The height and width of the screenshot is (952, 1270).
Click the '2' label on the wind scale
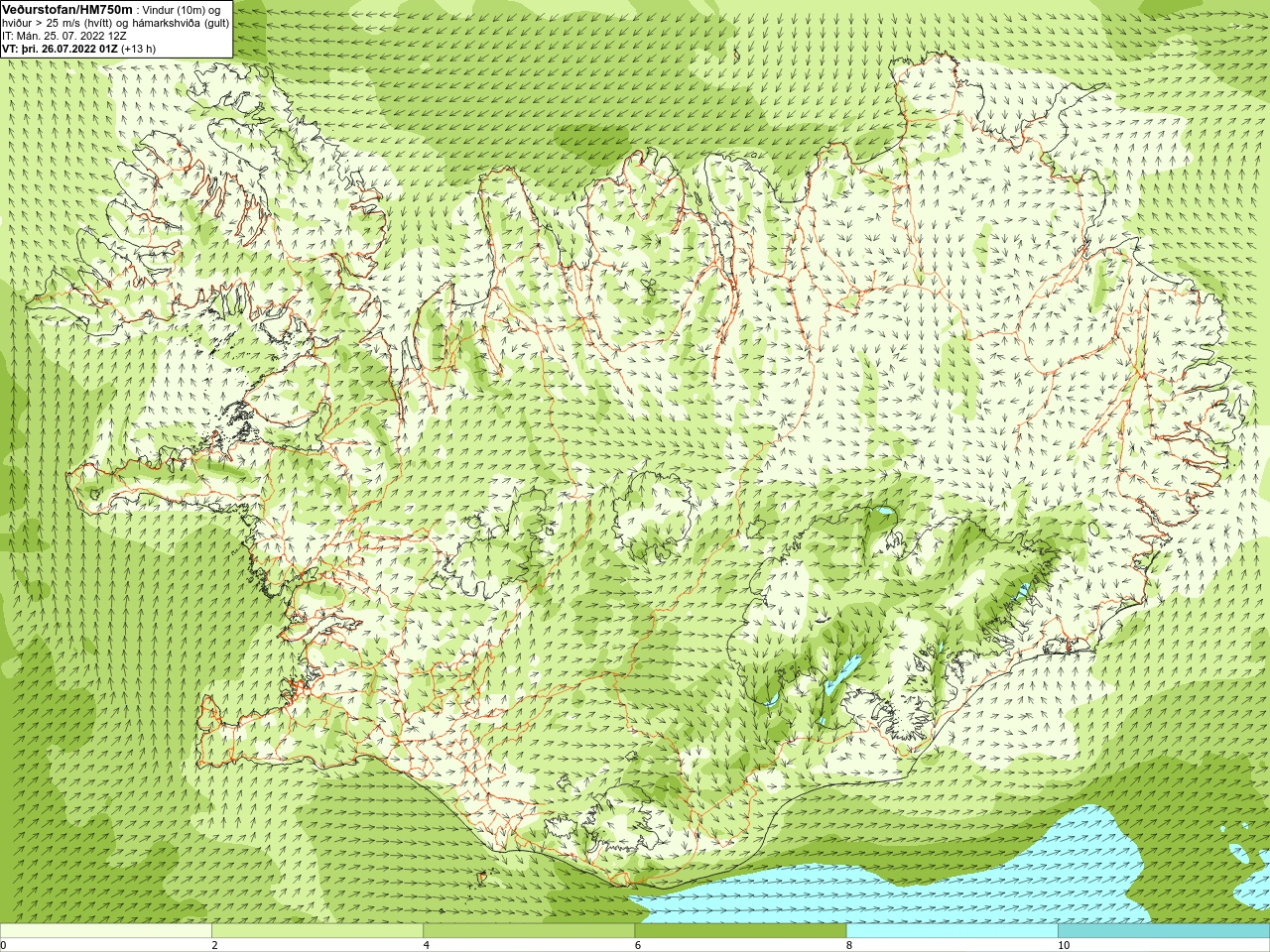pyautogui.click(x=215, y=945)
